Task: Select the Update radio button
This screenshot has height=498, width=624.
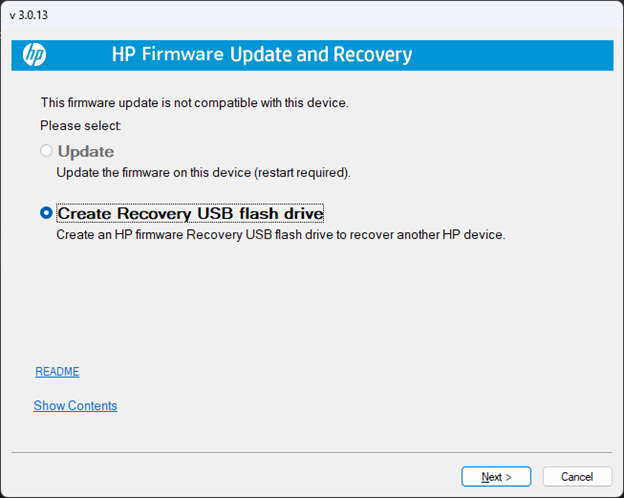Action: [46, 152]
